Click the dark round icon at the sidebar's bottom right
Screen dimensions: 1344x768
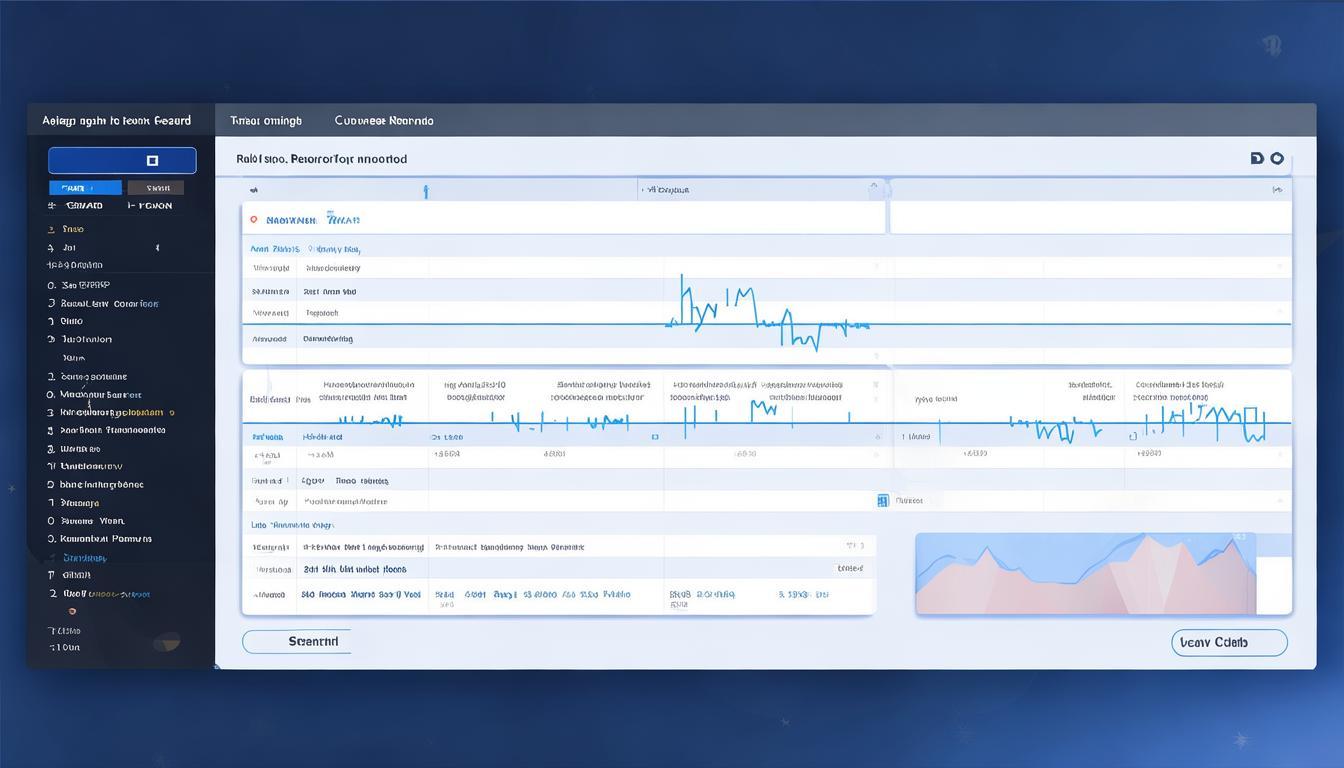pyautogui.click(x=166, y=642)
